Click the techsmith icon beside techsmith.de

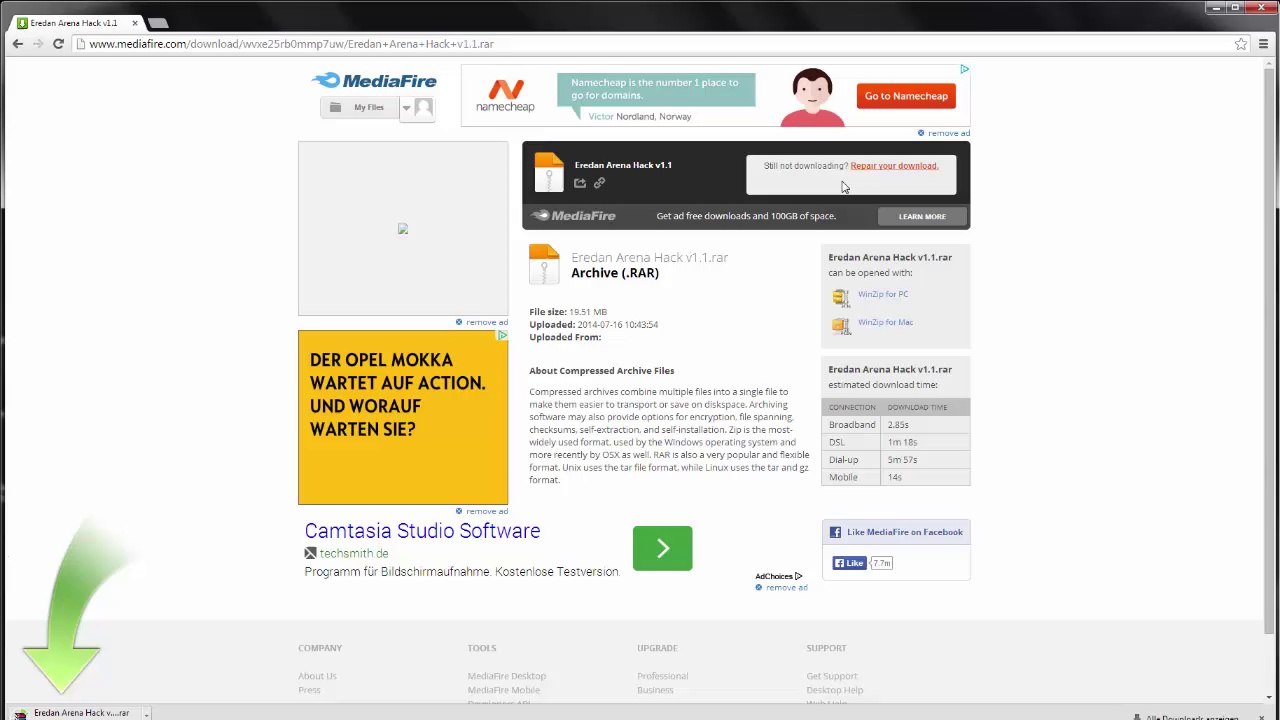pos(310,553)
